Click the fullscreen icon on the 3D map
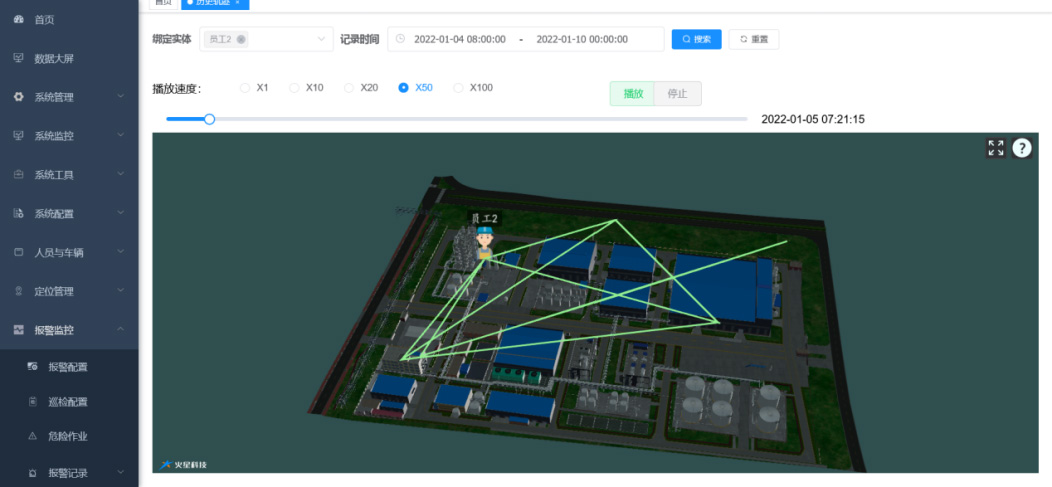1052x487 pixels. pyautogui.click(x=995, y=148)
